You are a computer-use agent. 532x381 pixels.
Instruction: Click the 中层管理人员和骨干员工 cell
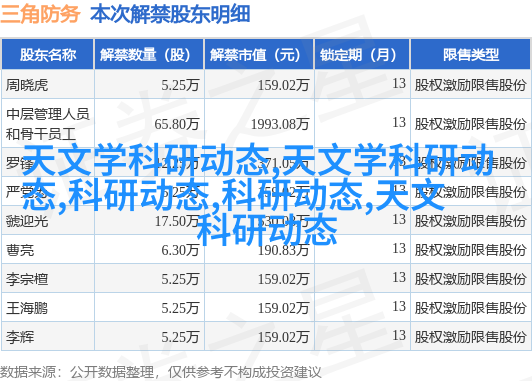(48, 124)
